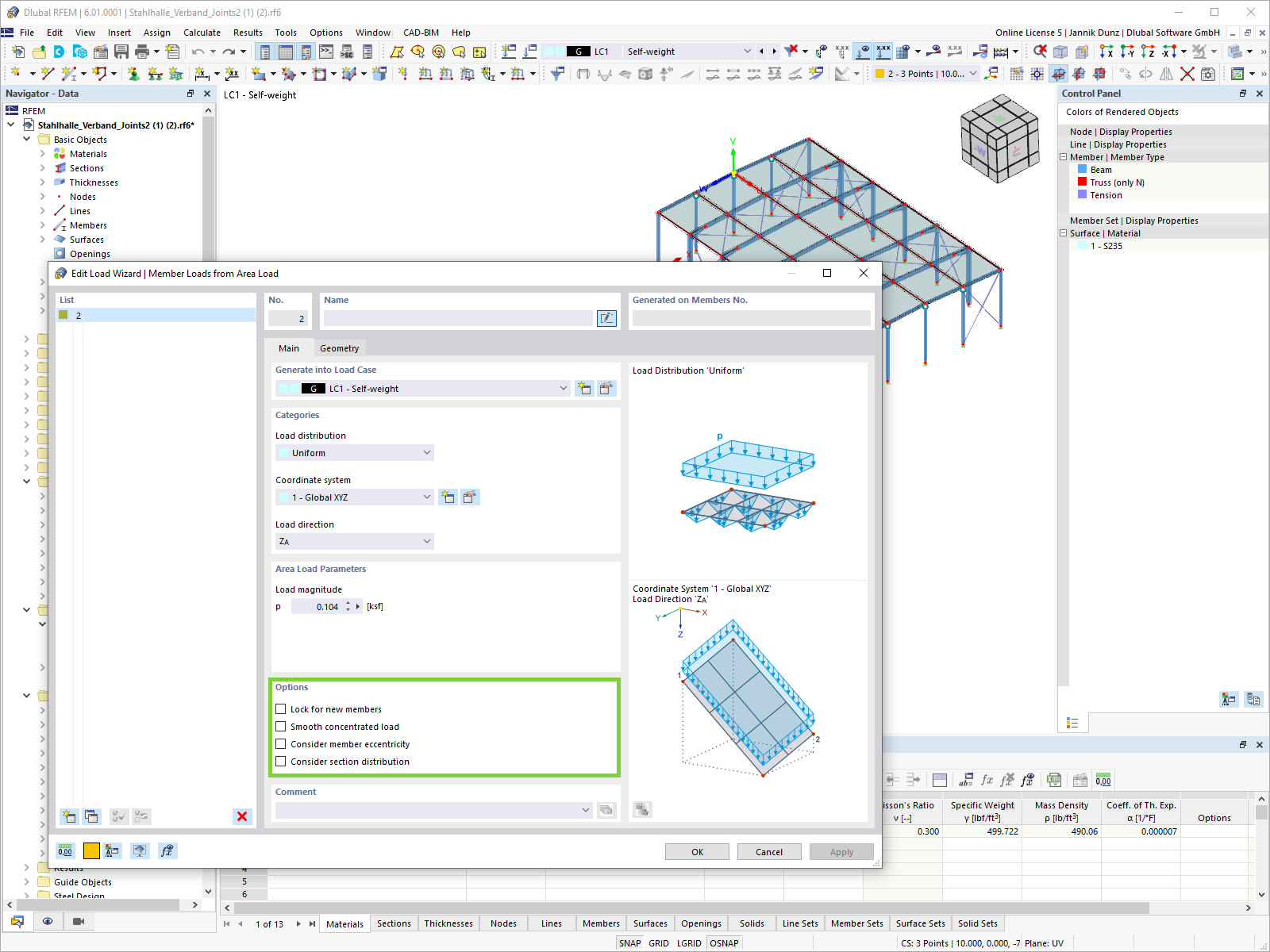Click the Beam member type color swatch
1270x952 pixels.
pyautogui.click(x=1083, y=169)
